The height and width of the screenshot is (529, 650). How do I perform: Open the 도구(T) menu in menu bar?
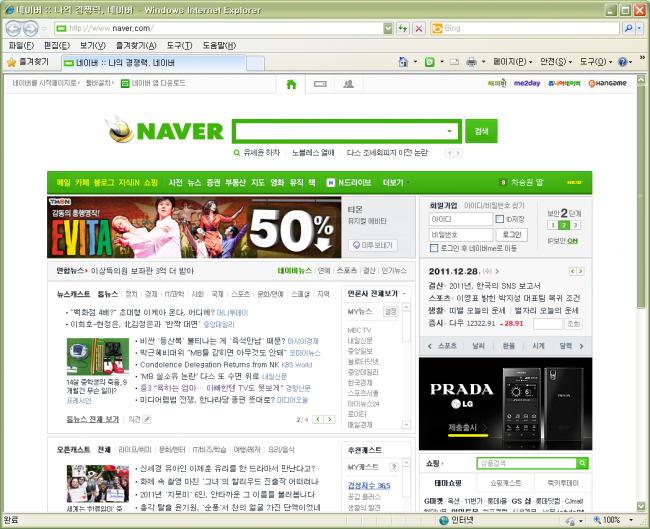point(180,46)
